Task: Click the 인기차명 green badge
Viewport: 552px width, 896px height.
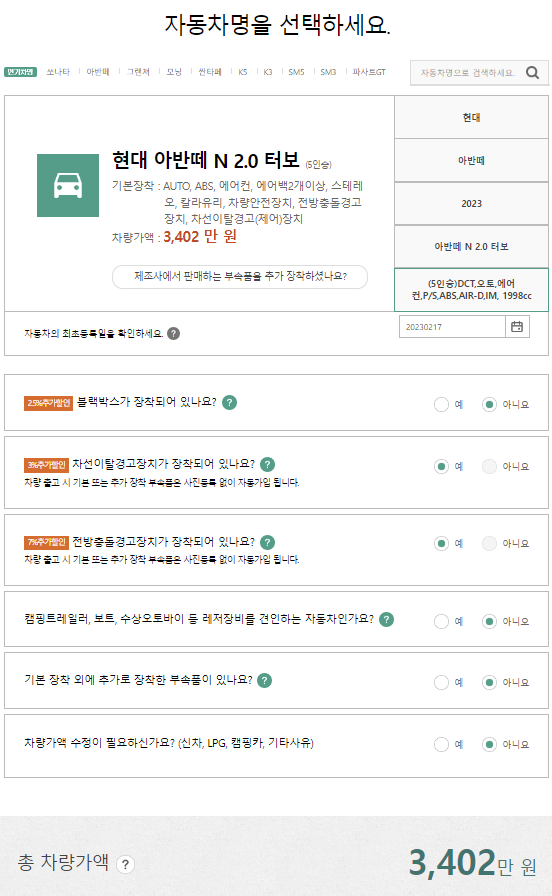Action: (21, 72)
